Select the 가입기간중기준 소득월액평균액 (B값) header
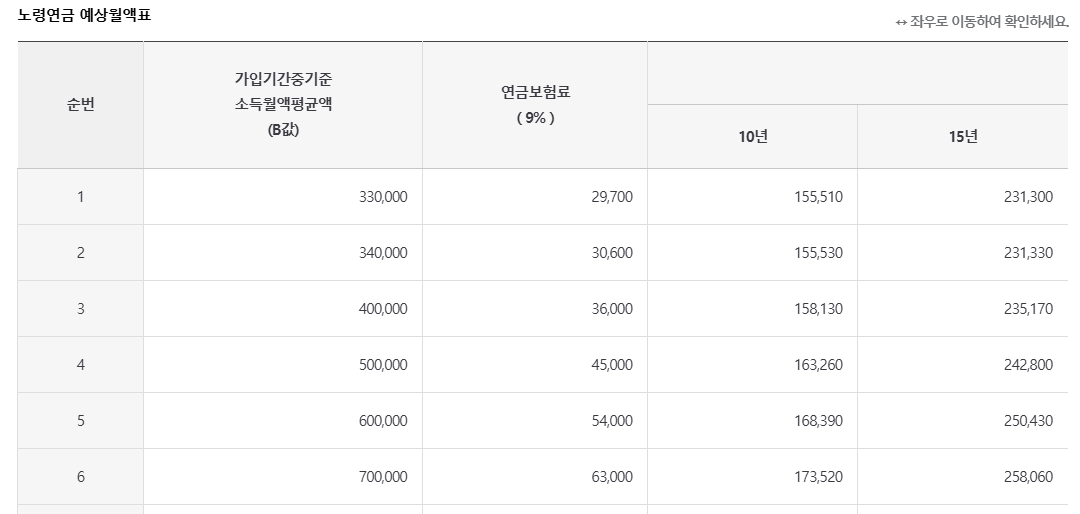The width and height of the screenshot is (1080, 514). [283, 105]
